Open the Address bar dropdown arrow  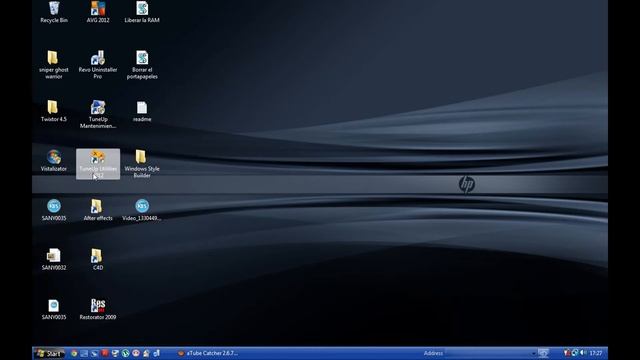point(533,353)
